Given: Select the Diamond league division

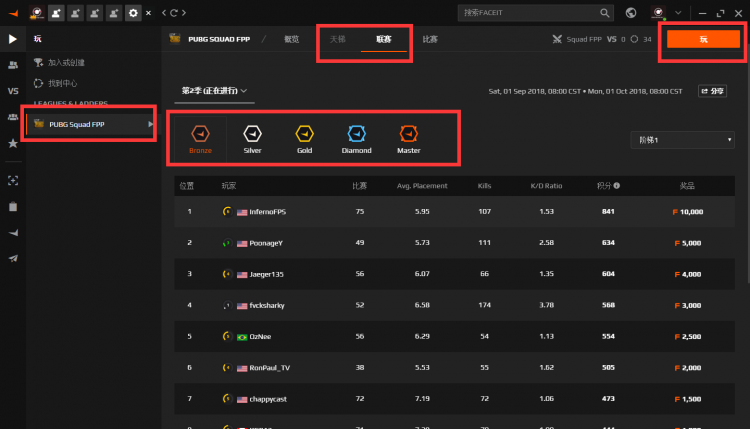Looking at the screenshot, I should 356,139.
